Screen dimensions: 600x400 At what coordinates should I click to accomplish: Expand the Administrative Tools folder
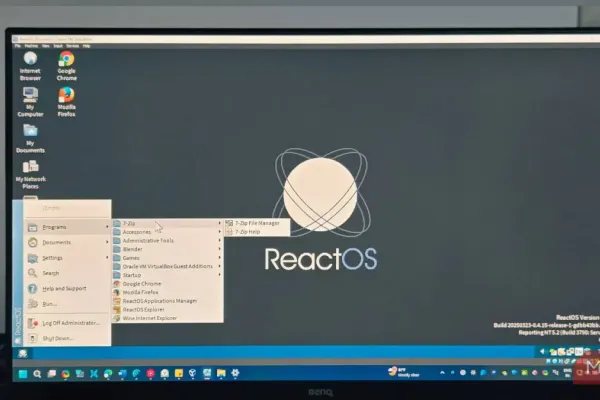point(168,240)
